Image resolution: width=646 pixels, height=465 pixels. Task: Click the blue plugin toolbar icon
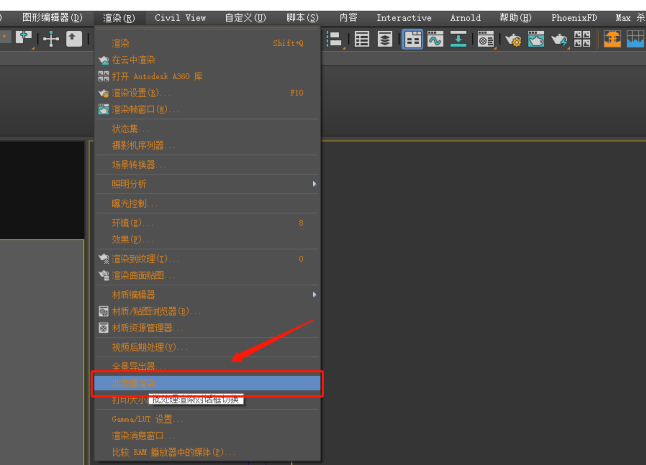click(x=636, y=39)
